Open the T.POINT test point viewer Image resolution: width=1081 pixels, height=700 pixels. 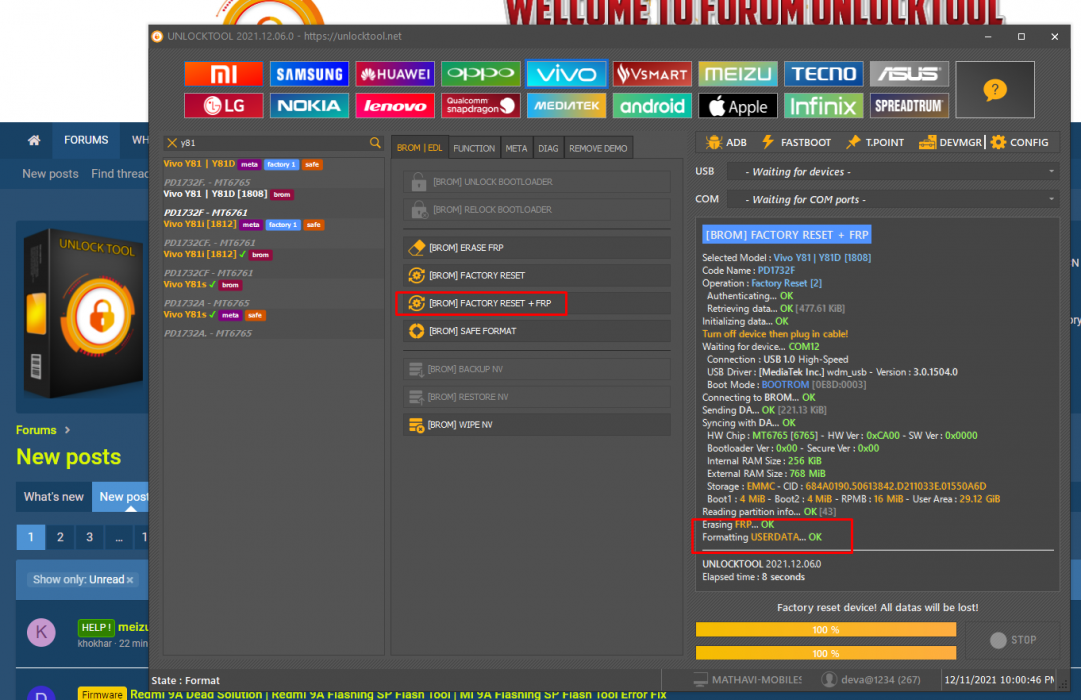[874, 143]
